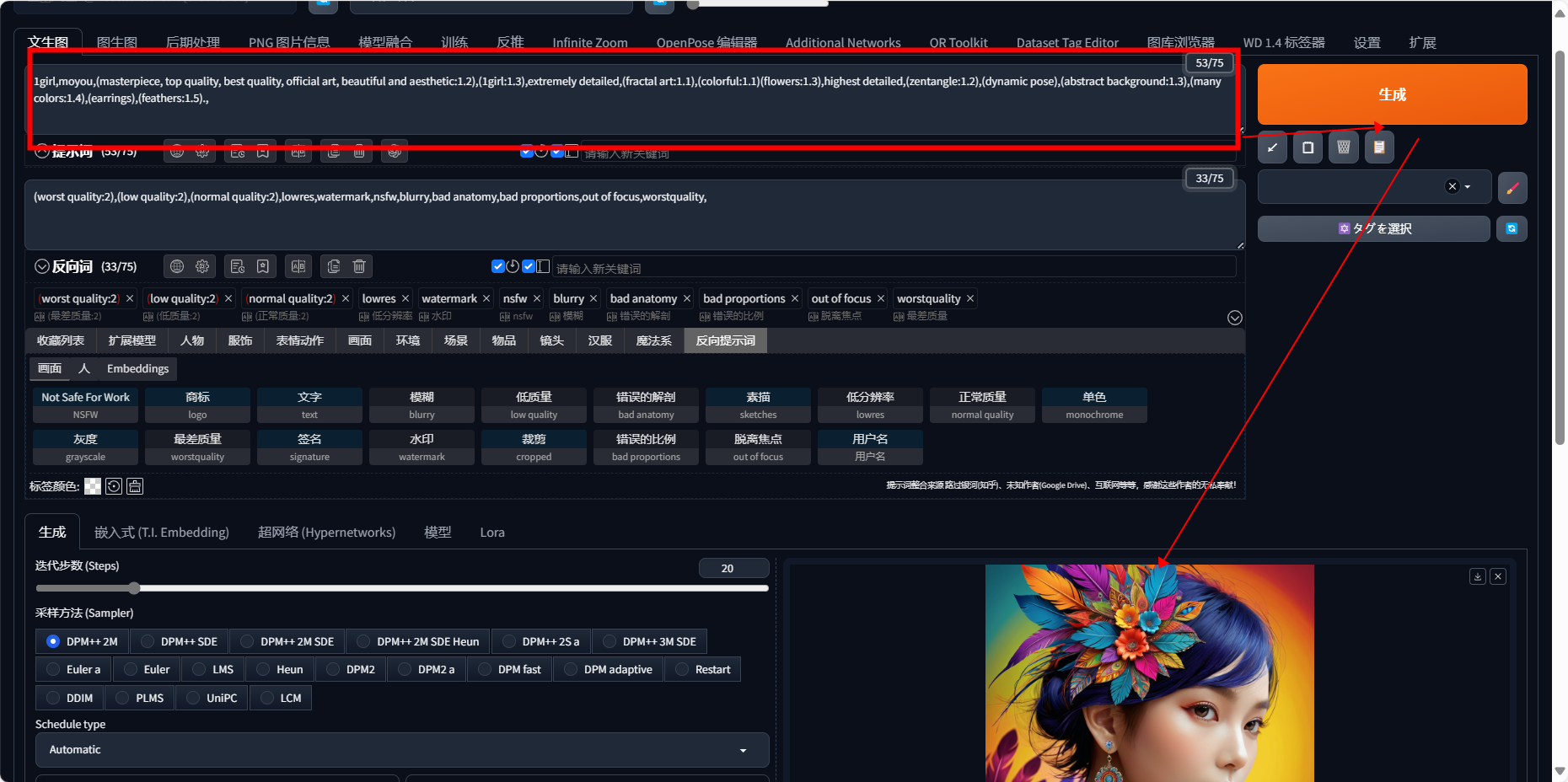Switch to the Lora tab

click(492, 533)
